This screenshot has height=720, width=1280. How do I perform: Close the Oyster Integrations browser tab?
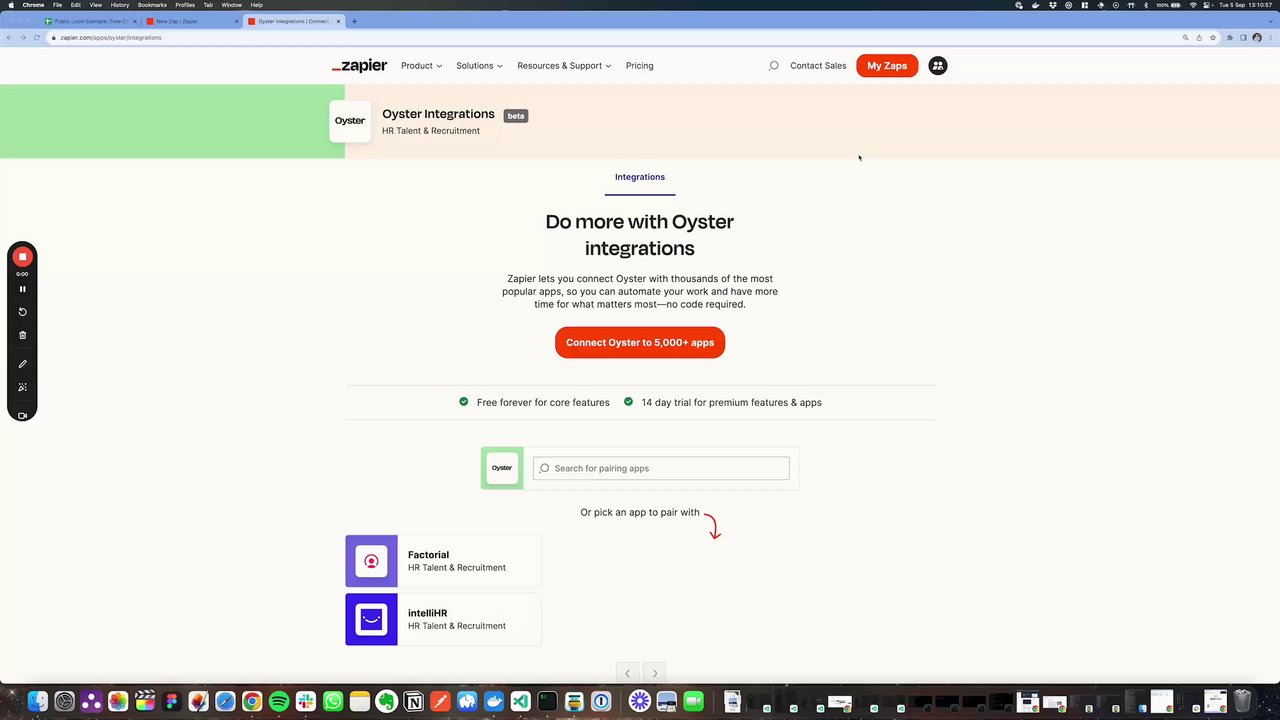tap(339, 21)
